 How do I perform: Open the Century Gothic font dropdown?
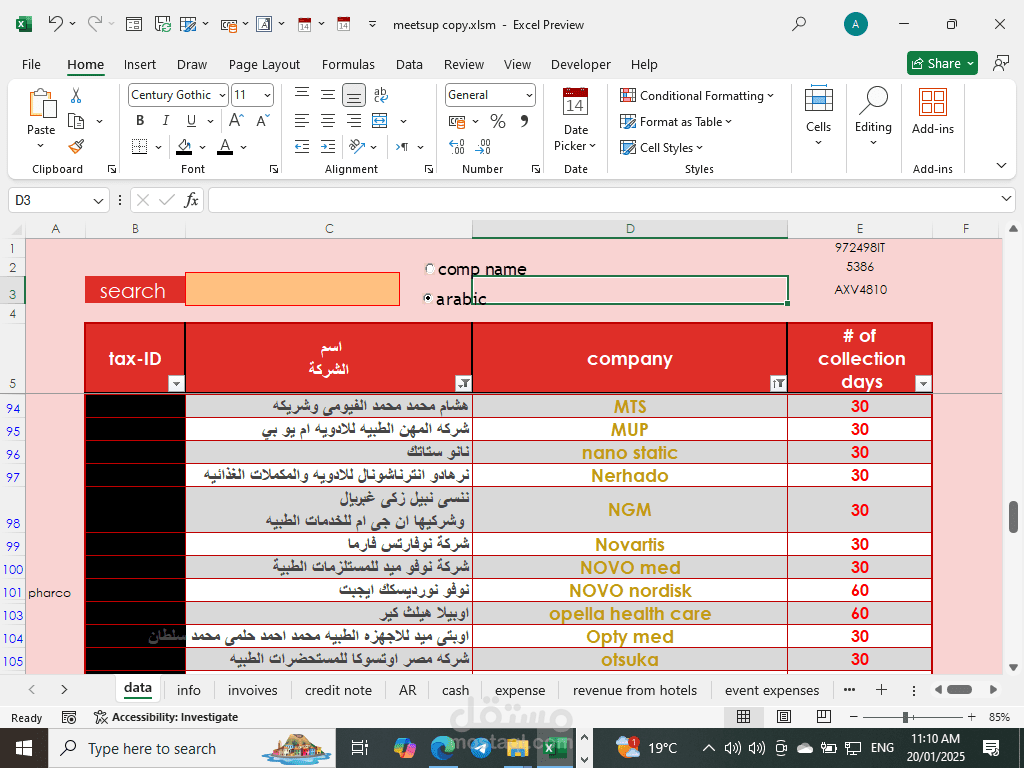click(x=223, y=95)
